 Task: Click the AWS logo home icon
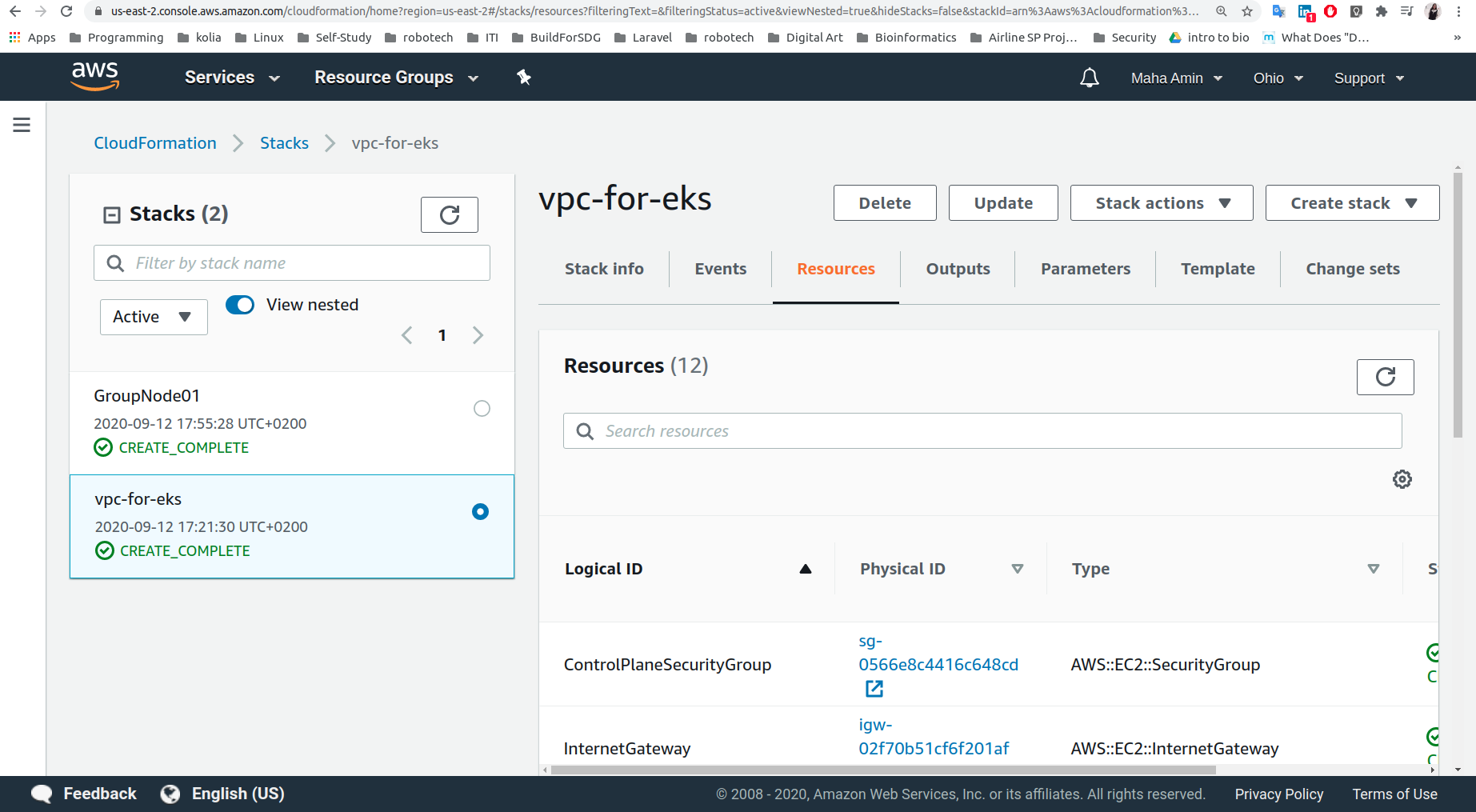95,77
